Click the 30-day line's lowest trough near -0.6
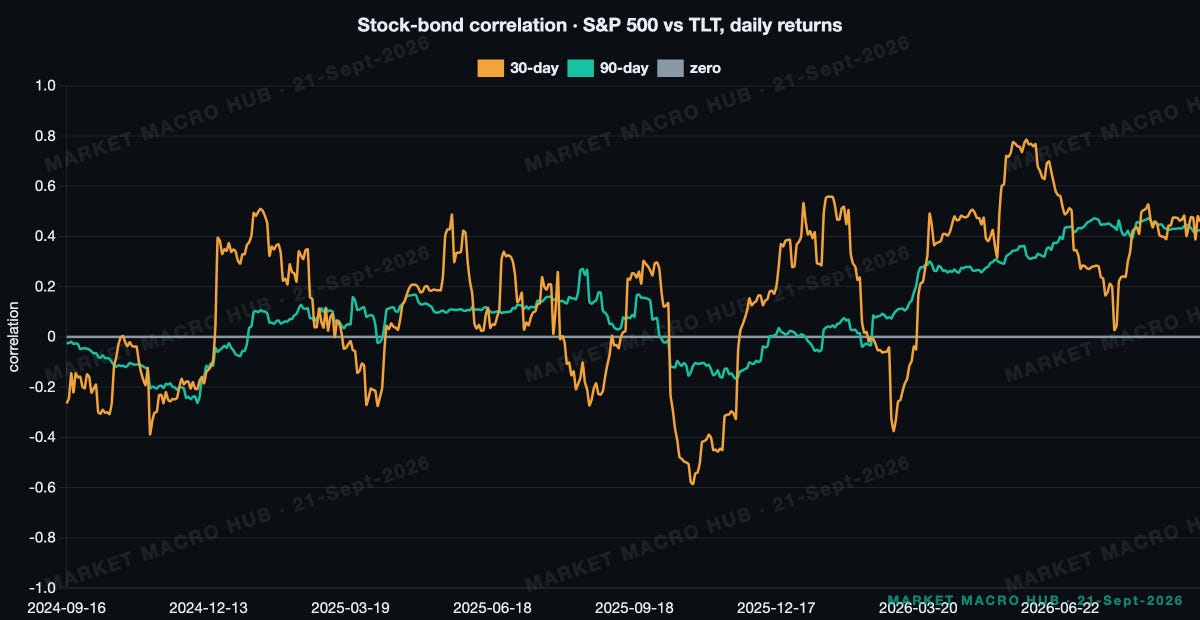 [x=693, y=483]
